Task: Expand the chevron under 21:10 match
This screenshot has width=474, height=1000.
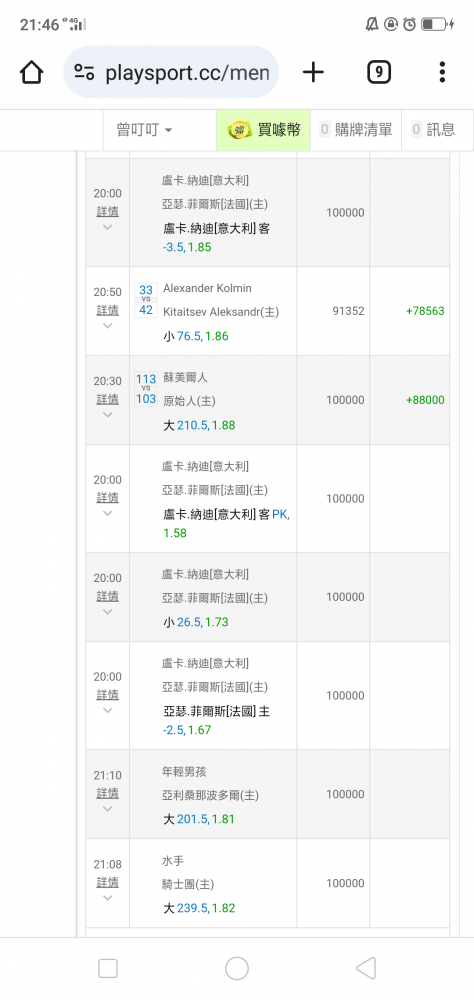Action: 107,809
